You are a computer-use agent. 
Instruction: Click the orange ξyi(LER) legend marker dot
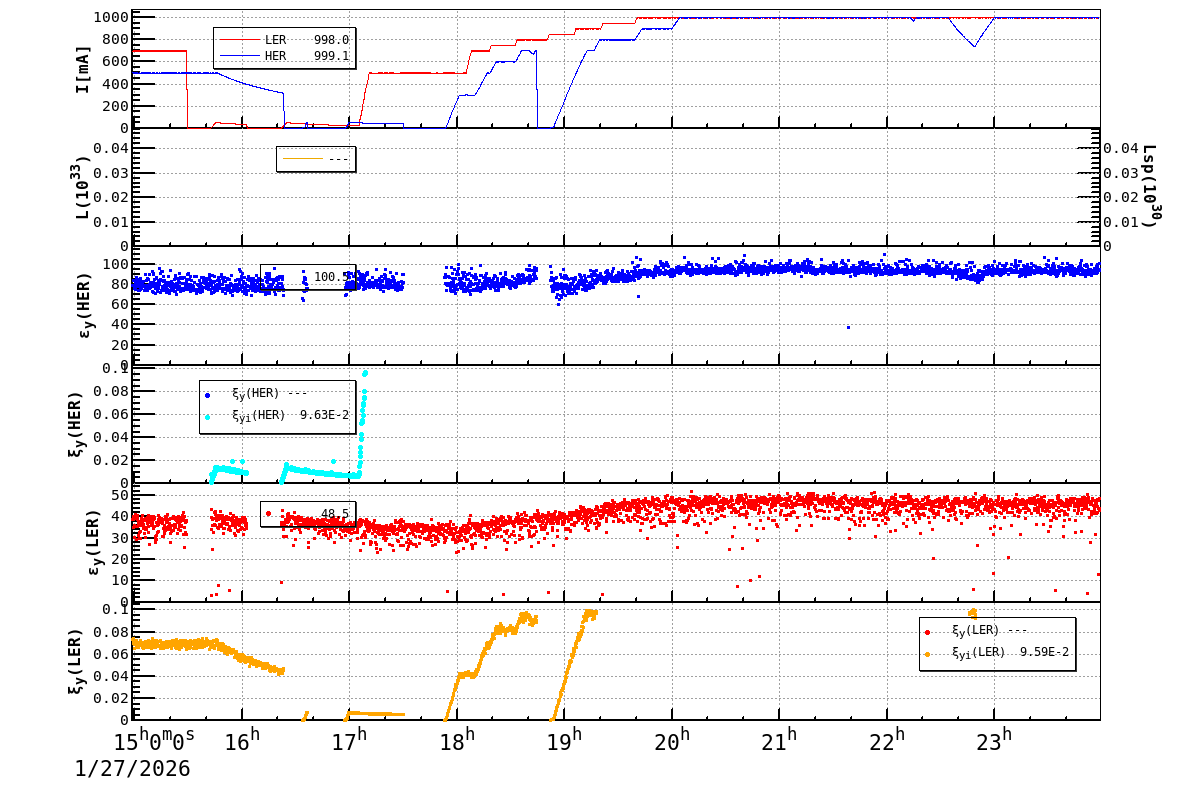point(927,654)
